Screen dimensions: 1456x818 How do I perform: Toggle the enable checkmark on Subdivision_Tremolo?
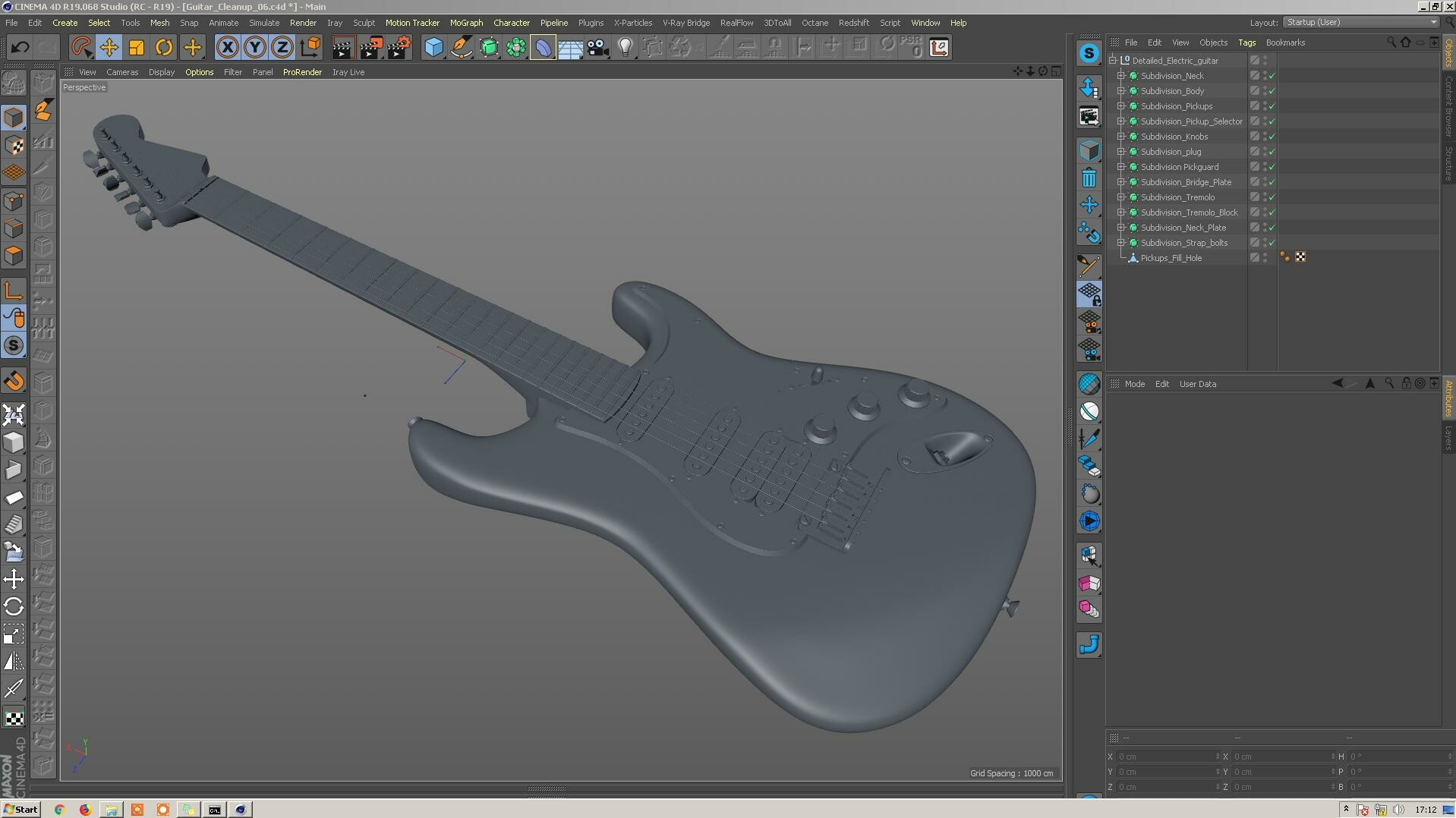pos(1272,197)
